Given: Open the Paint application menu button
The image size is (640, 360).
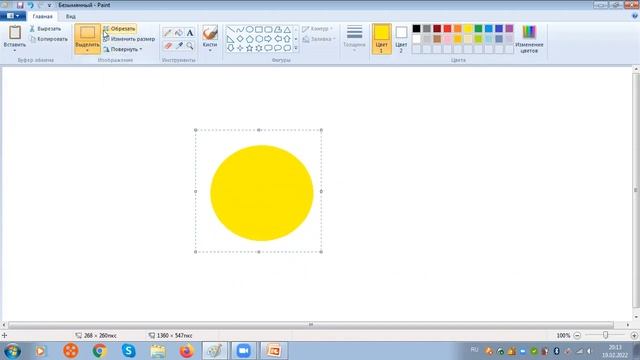Looking at the screenshot, I should (x=13, y=16).
